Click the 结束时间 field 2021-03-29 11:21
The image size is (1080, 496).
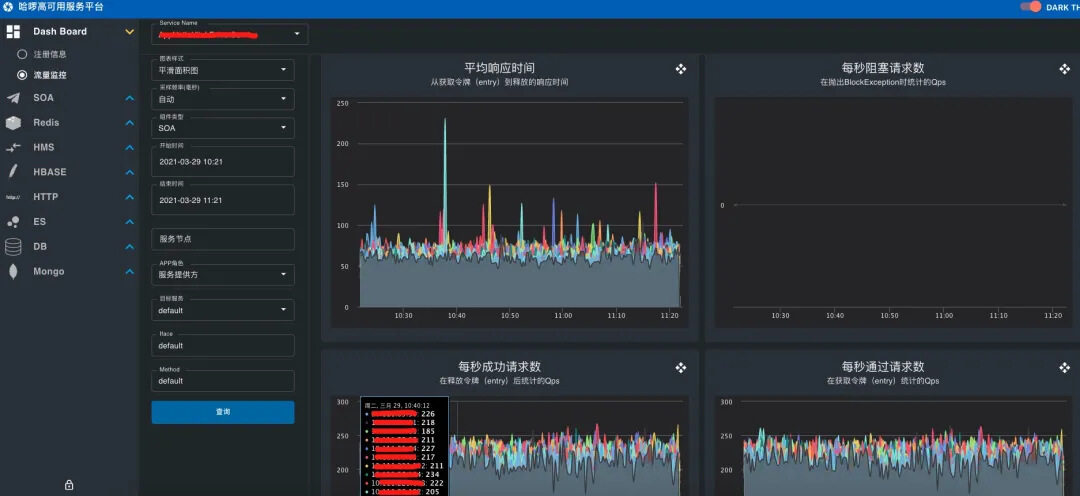pos(222,200)
